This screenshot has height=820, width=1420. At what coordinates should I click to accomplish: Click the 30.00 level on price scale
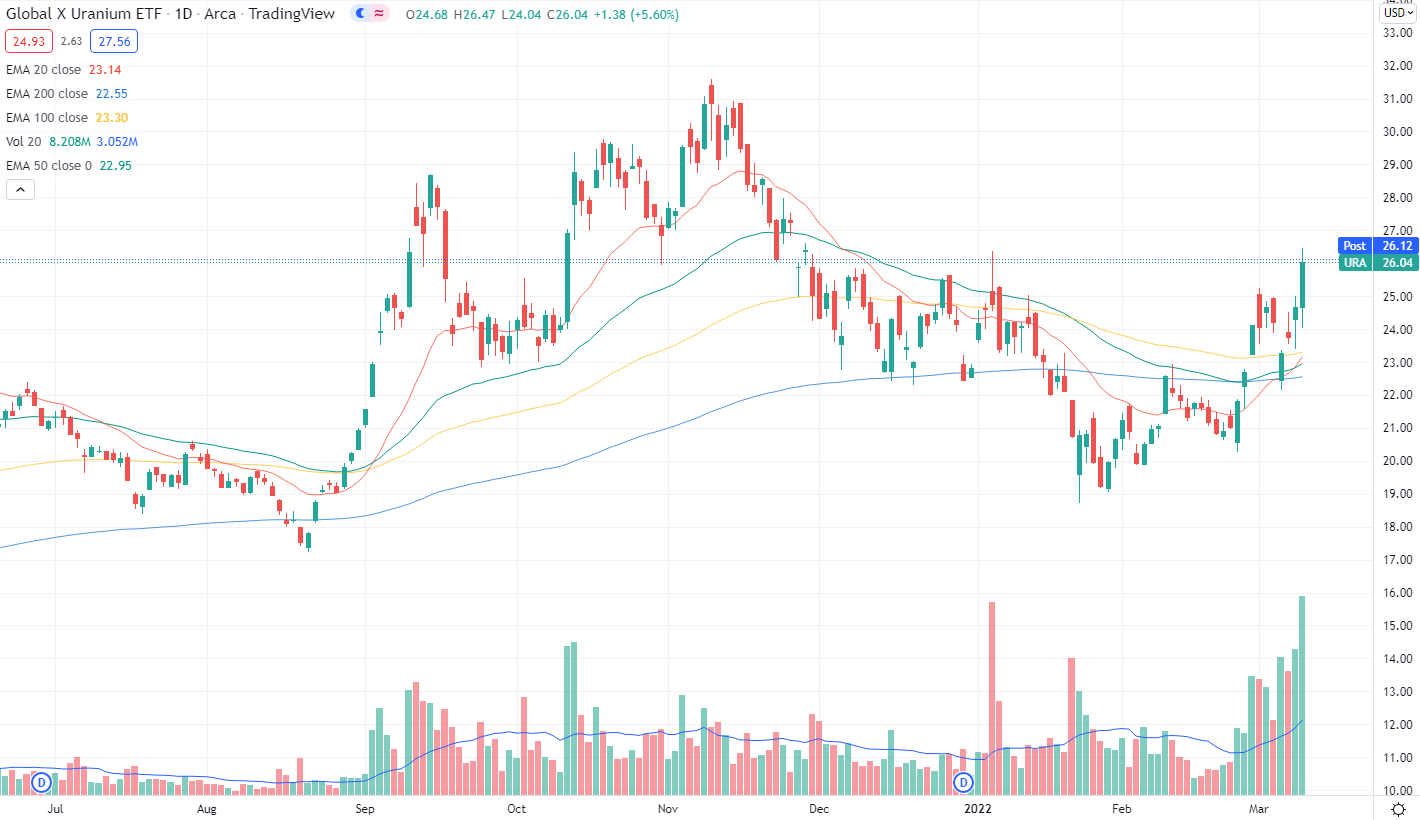click(x=1396, y=132)
